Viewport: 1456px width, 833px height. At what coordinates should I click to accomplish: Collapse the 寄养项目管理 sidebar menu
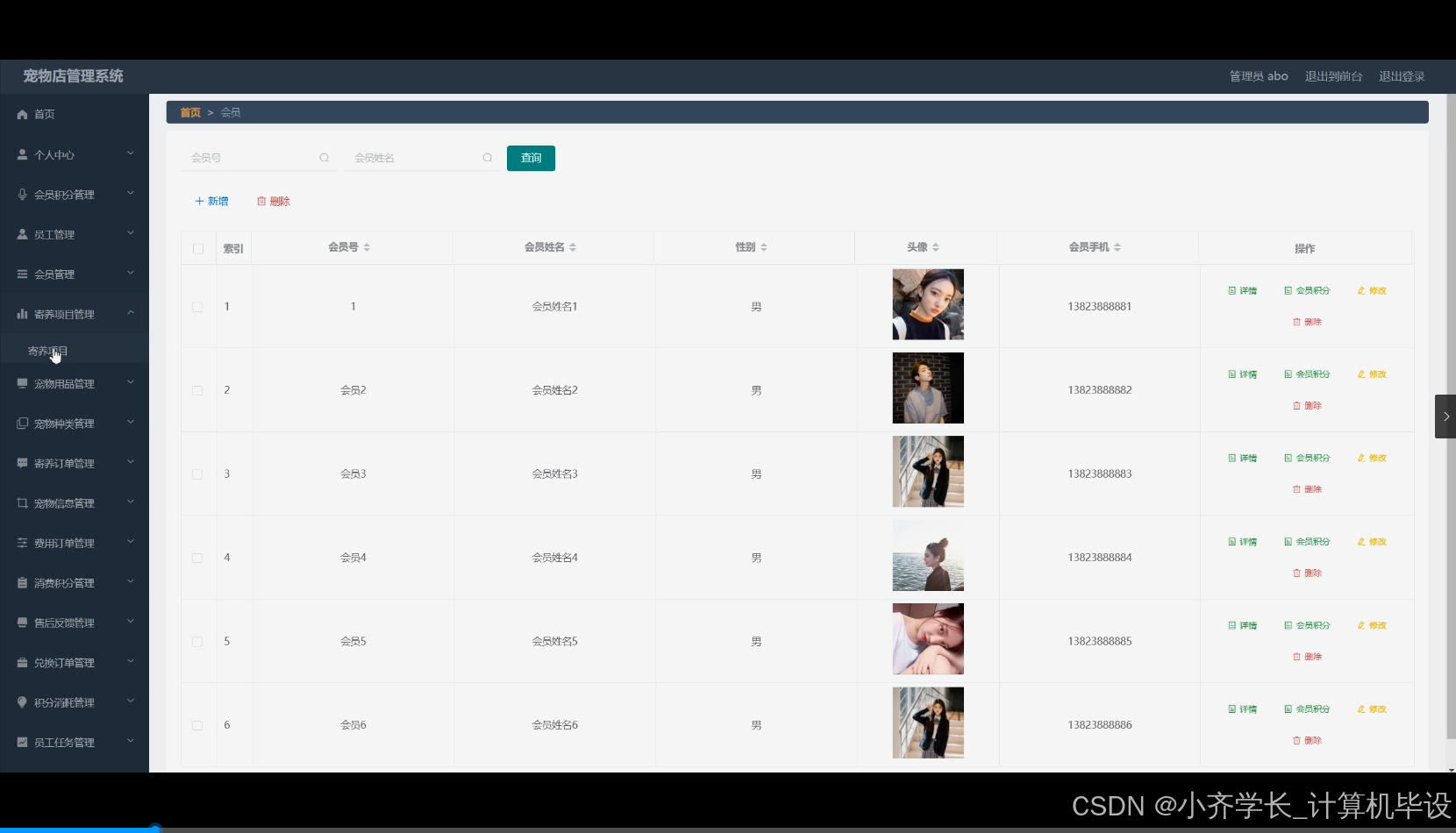coord(75,314)
